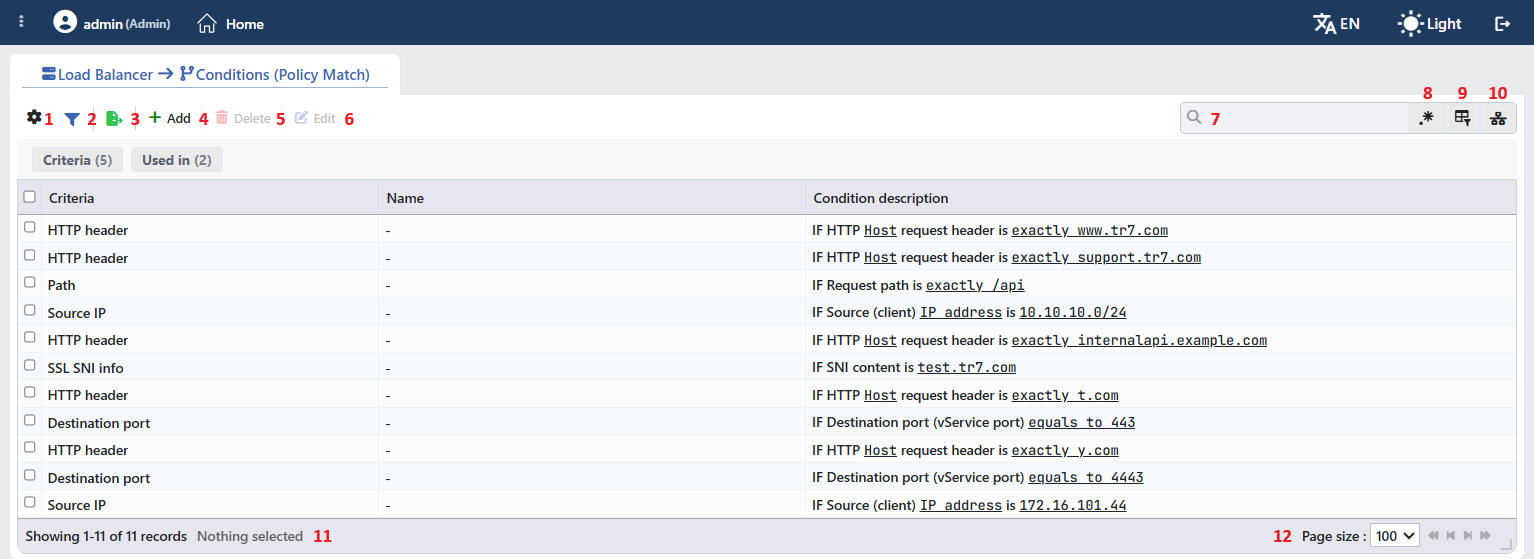Click the network hierarchy view icon
1534x559 pixels.
click(1498, 118)
